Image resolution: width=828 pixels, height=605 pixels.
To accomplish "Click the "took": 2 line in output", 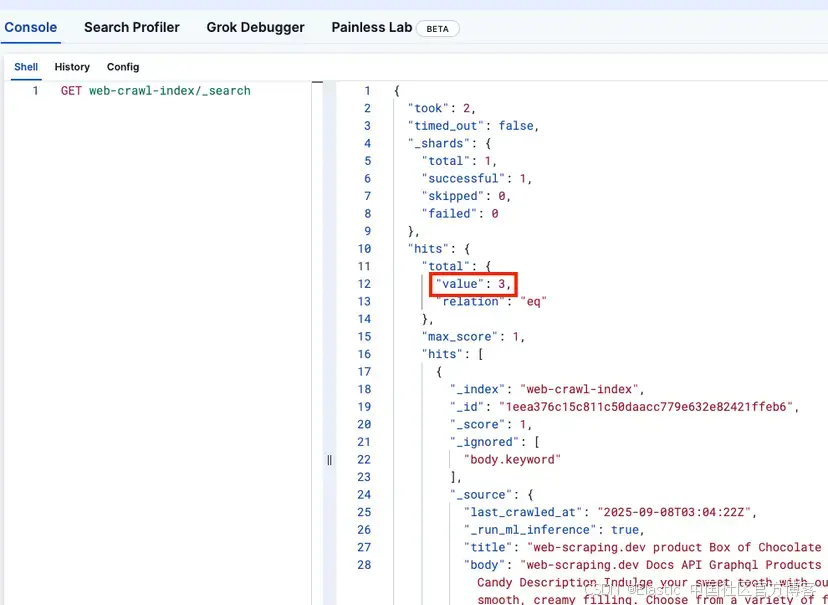I will [441, 108].
